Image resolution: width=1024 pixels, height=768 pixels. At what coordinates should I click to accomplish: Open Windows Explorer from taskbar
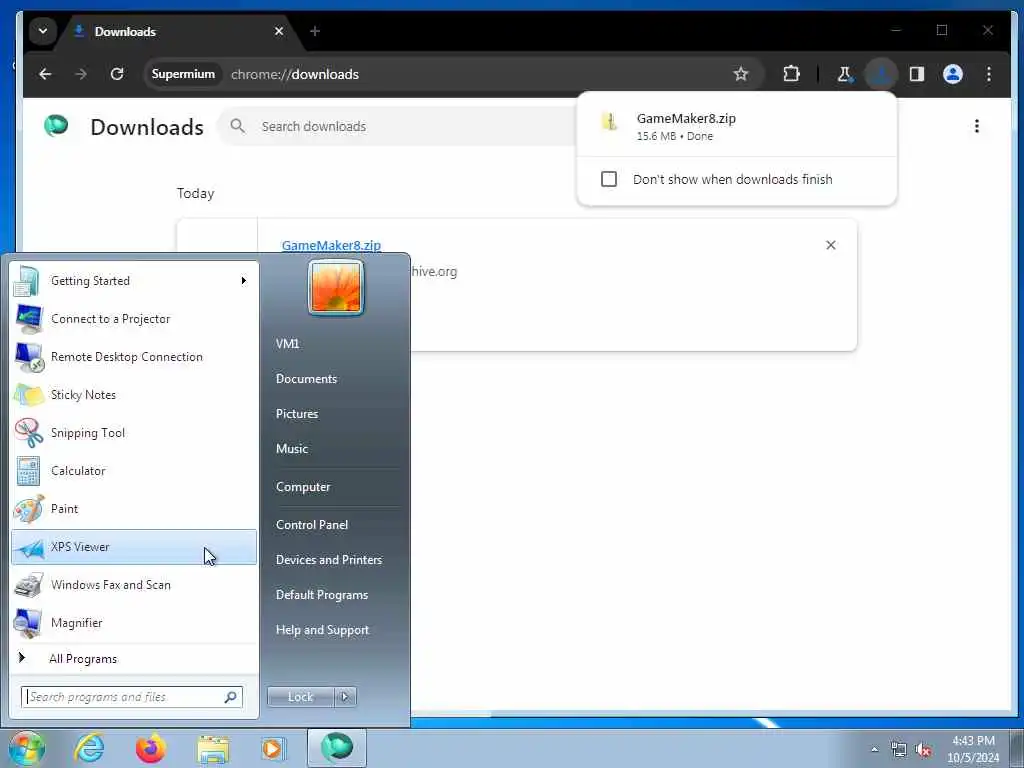pyautogui.click(x=213, y=748)
